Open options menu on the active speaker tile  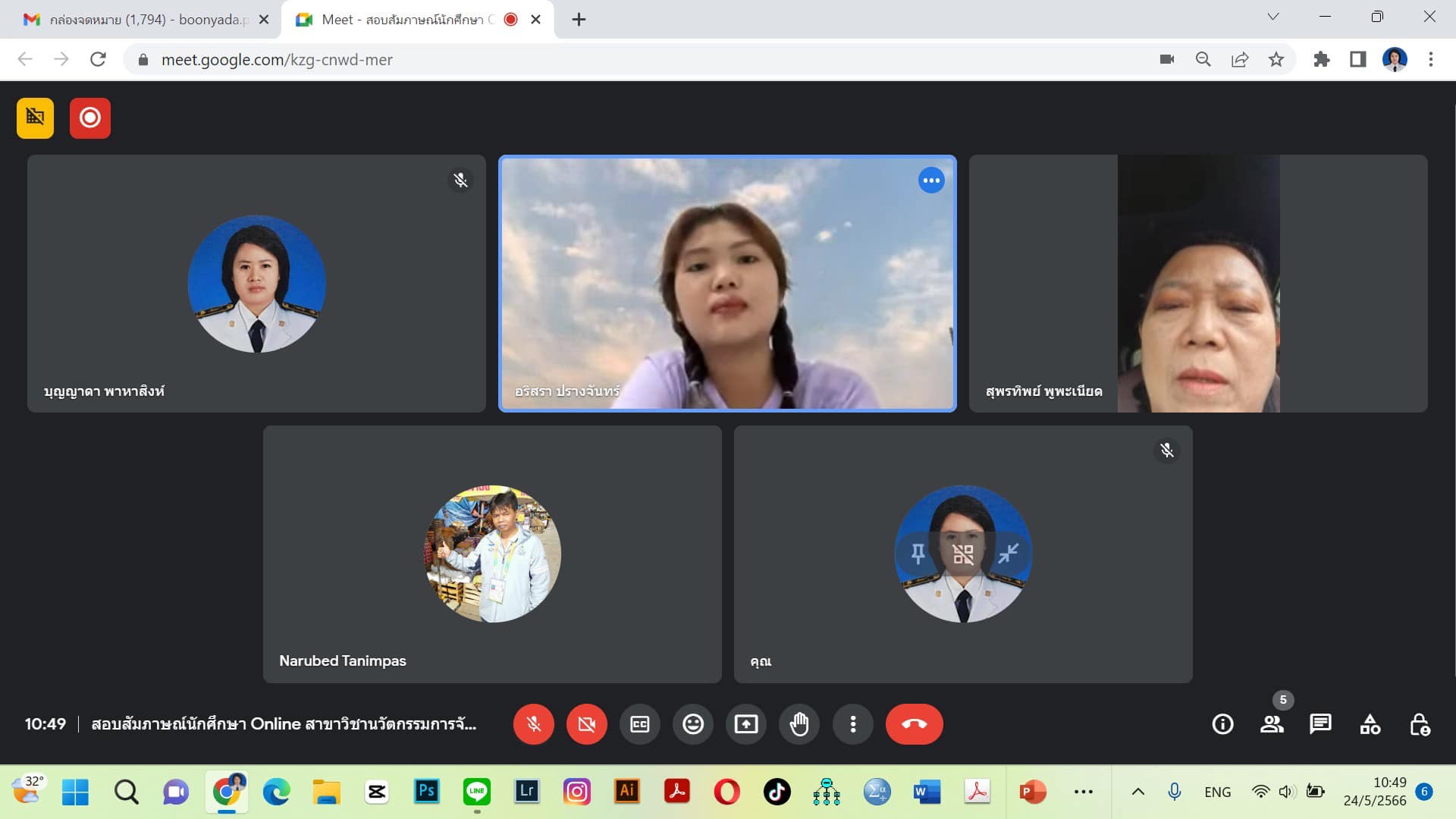click(x=931, y=180)
